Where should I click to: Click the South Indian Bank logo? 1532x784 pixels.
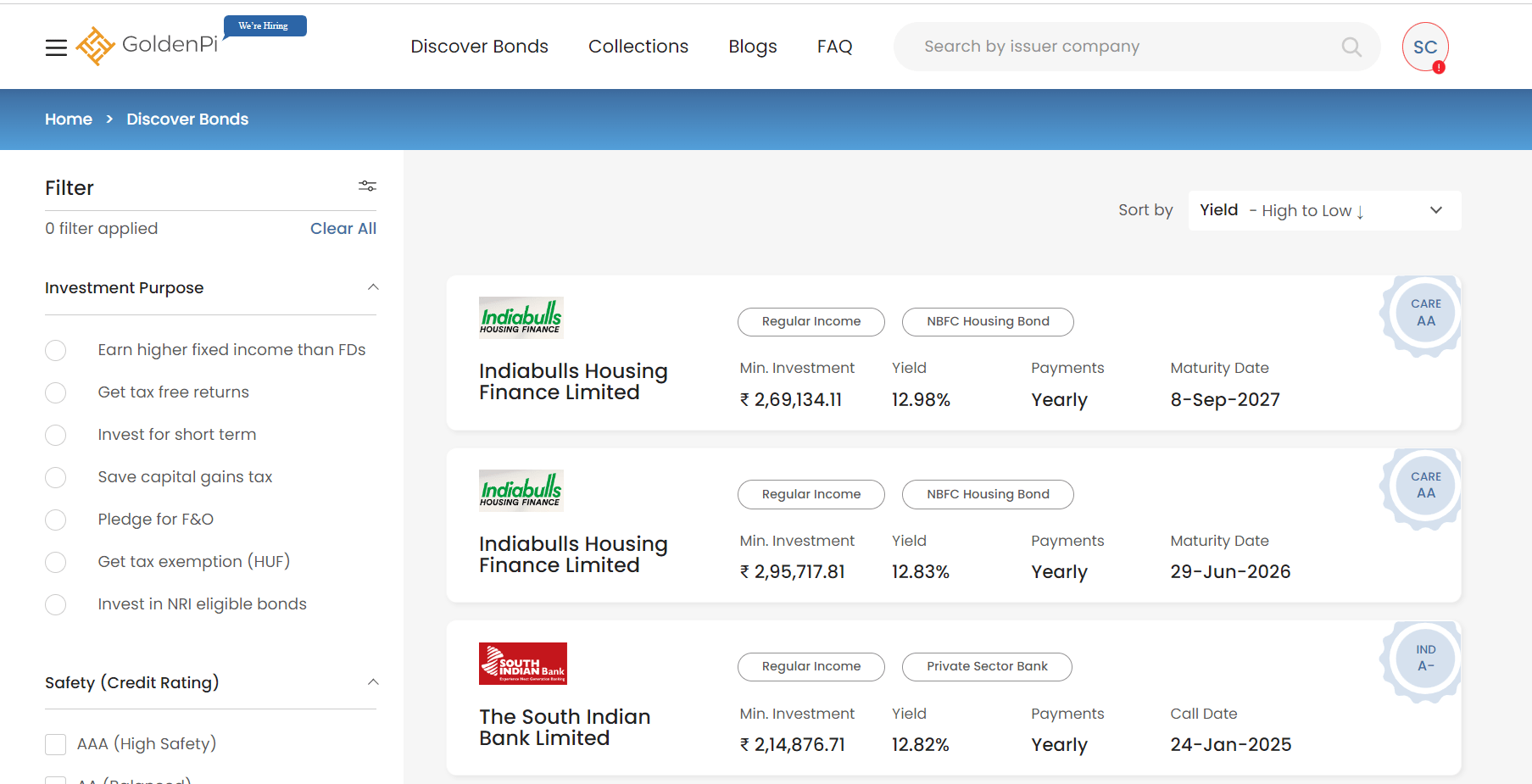[x=522, y=663]
